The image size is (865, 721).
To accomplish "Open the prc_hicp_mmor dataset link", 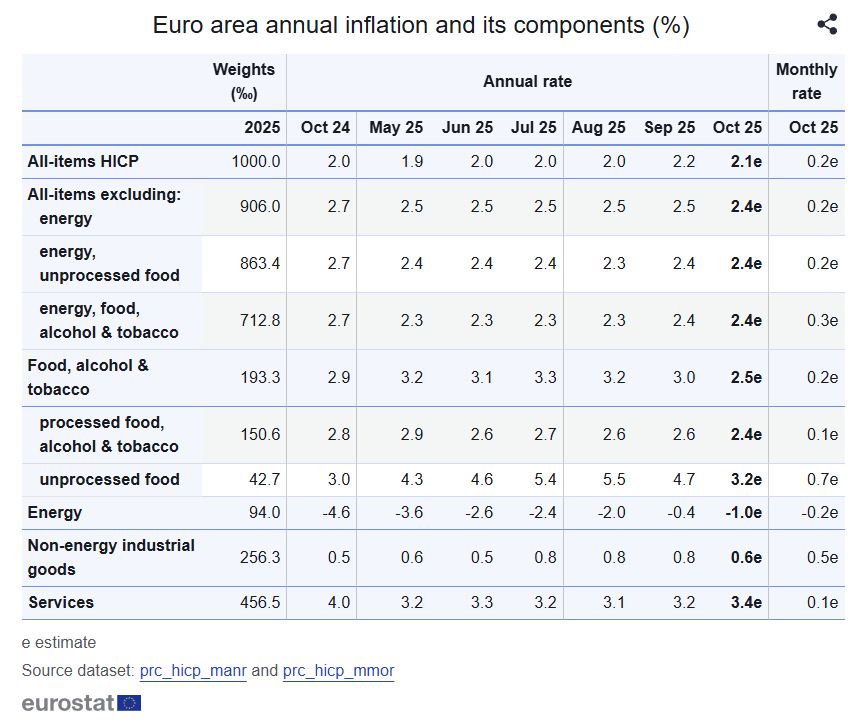I will [x=338, y=671].
